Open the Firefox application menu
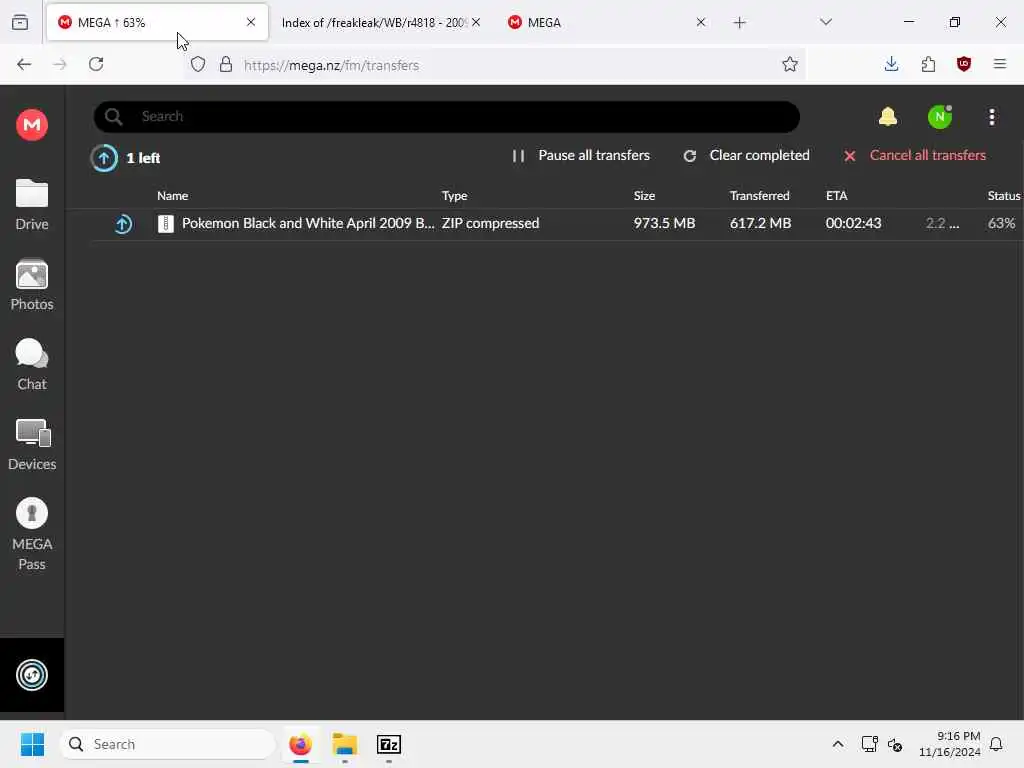Screen dimensions: 1024x768 click(999, 64)
